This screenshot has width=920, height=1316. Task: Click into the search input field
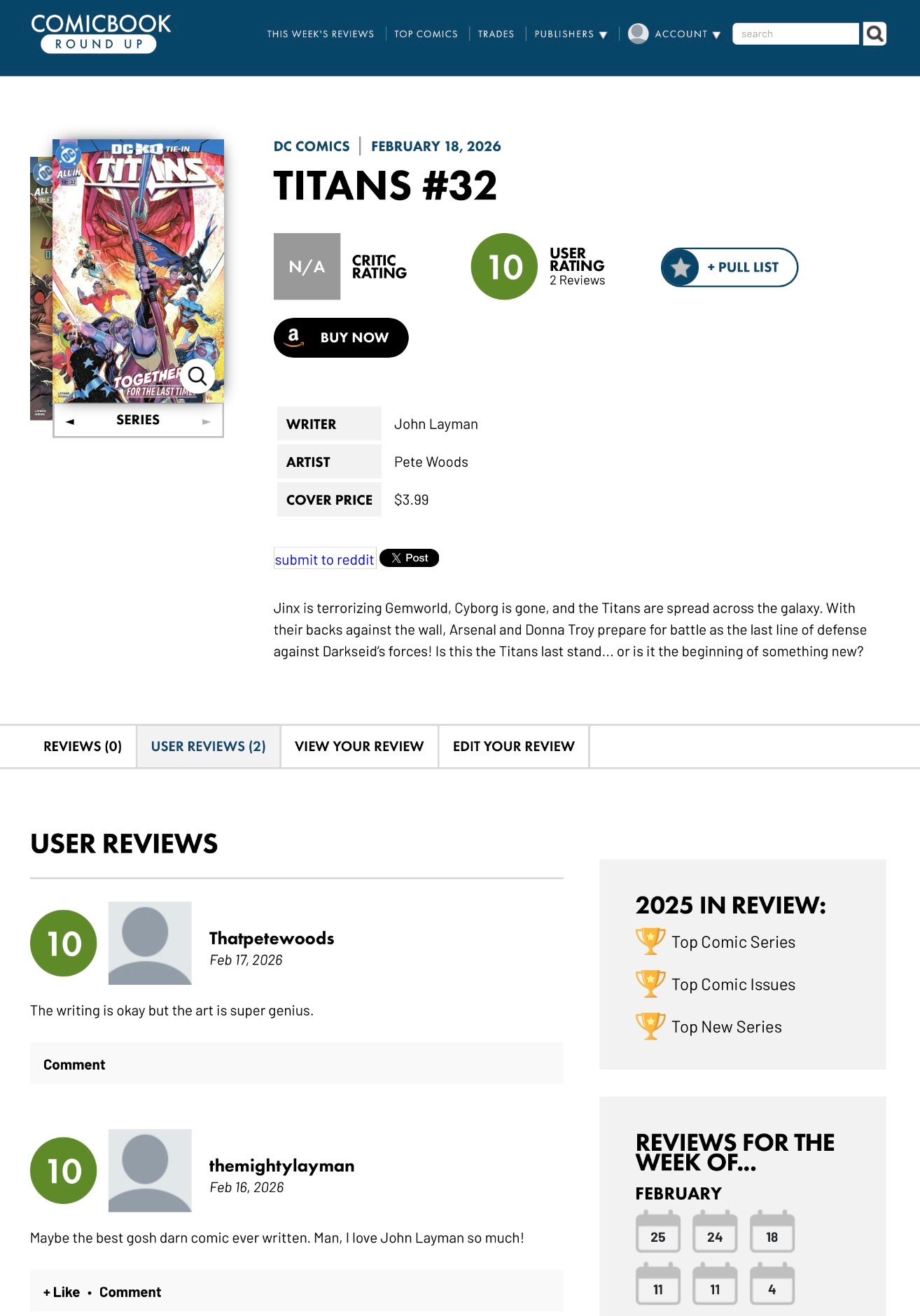point(795,34)
